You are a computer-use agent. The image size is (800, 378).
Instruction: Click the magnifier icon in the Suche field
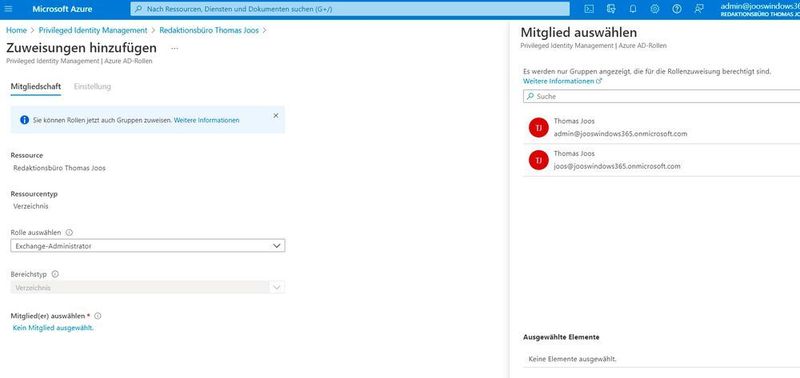tap(530, 96)
